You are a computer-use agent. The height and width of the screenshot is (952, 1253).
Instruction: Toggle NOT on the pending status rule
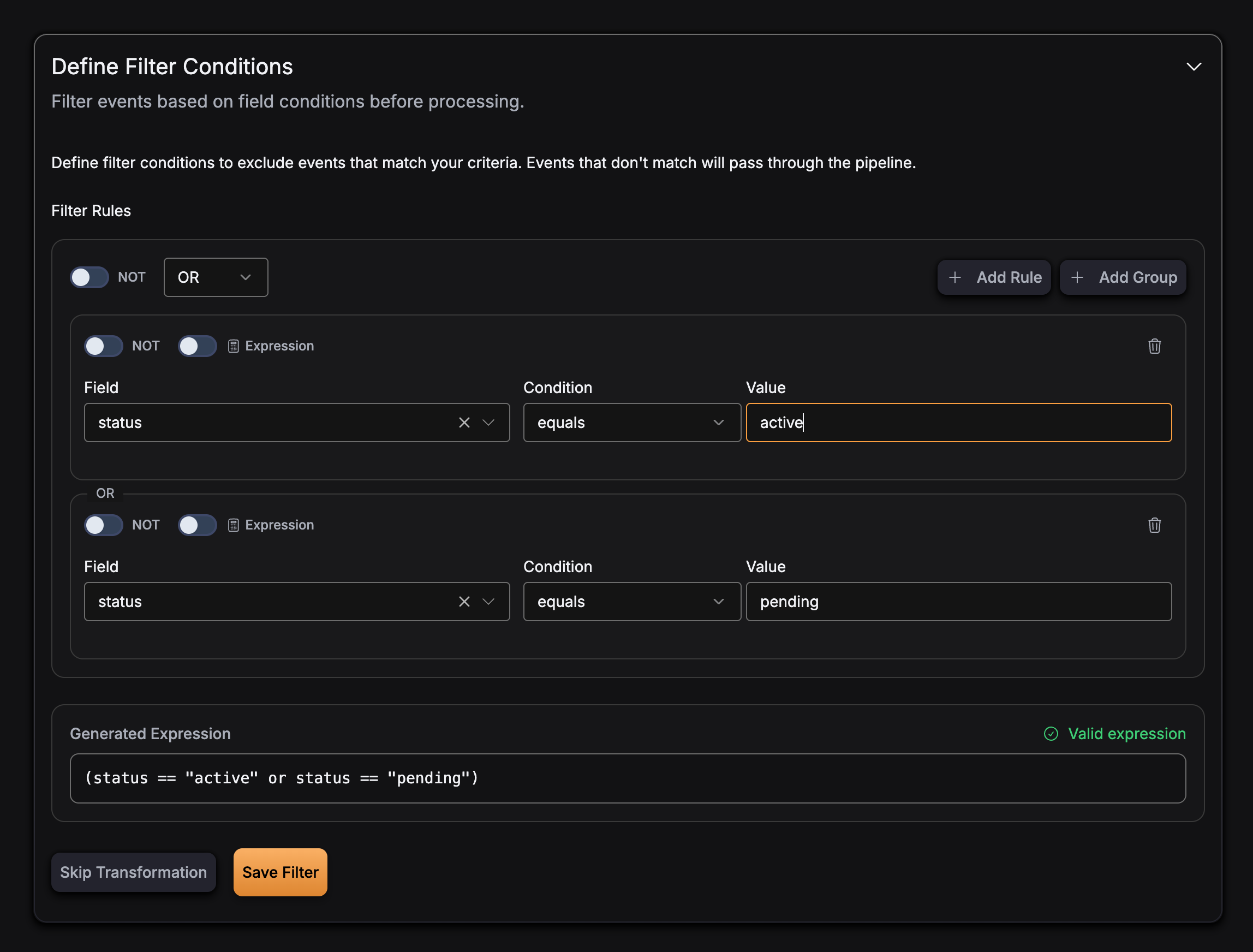click(103, 525)
